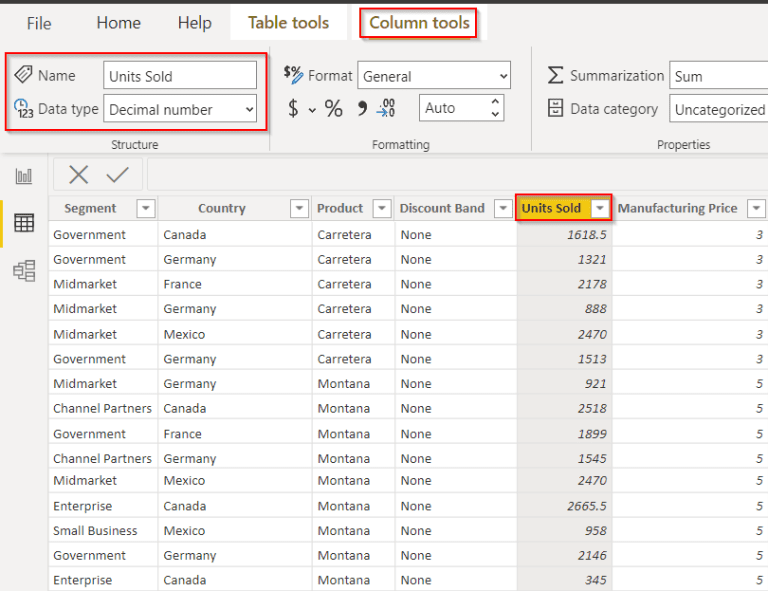Image resolution: width=768 pixels, height=591 pixels.
Task: Open Data type dropdown
Action: pyautogui.click(x=180, y=109)
